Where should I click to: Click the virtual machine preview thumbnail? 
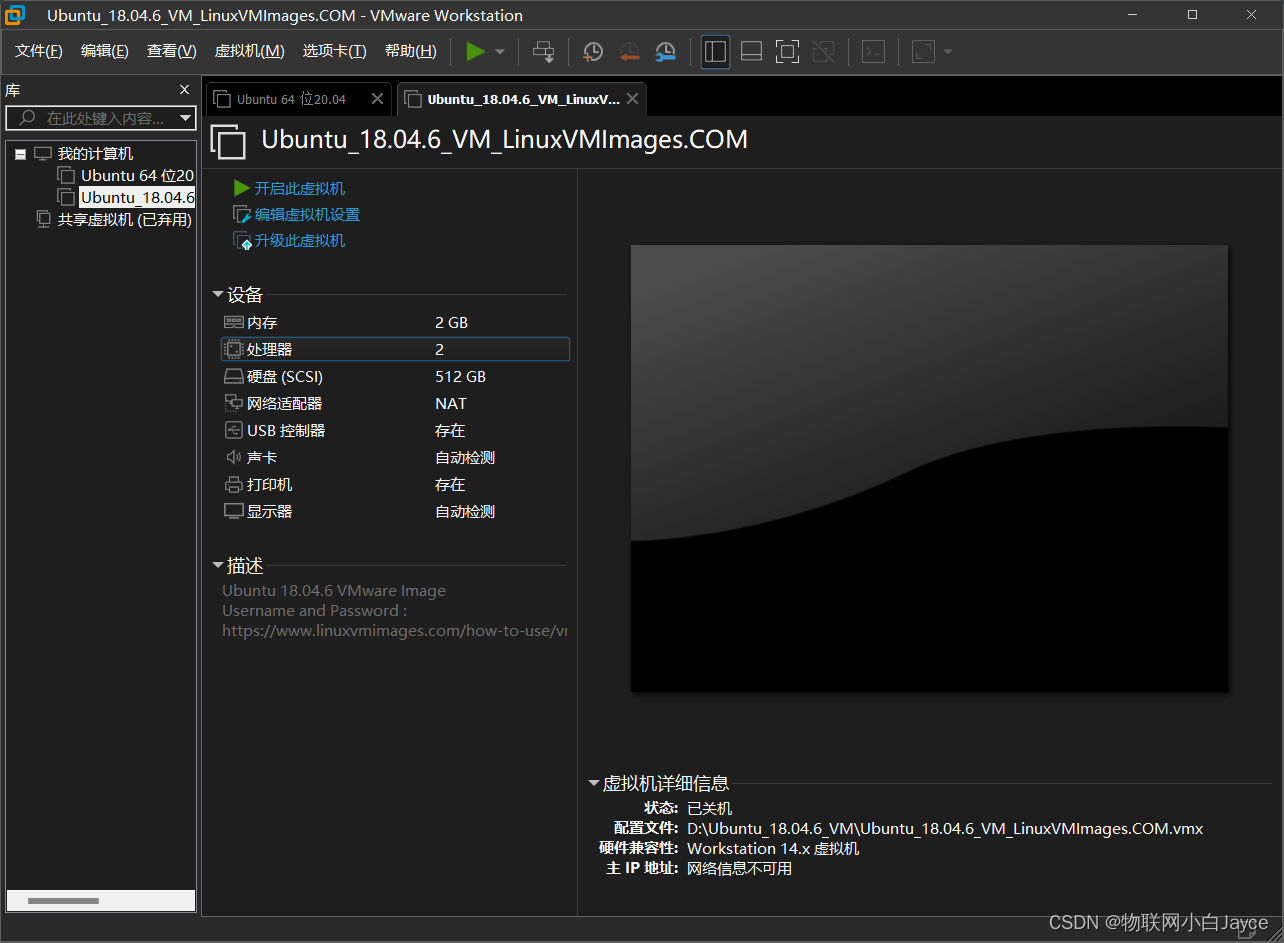tap(929, 468)
